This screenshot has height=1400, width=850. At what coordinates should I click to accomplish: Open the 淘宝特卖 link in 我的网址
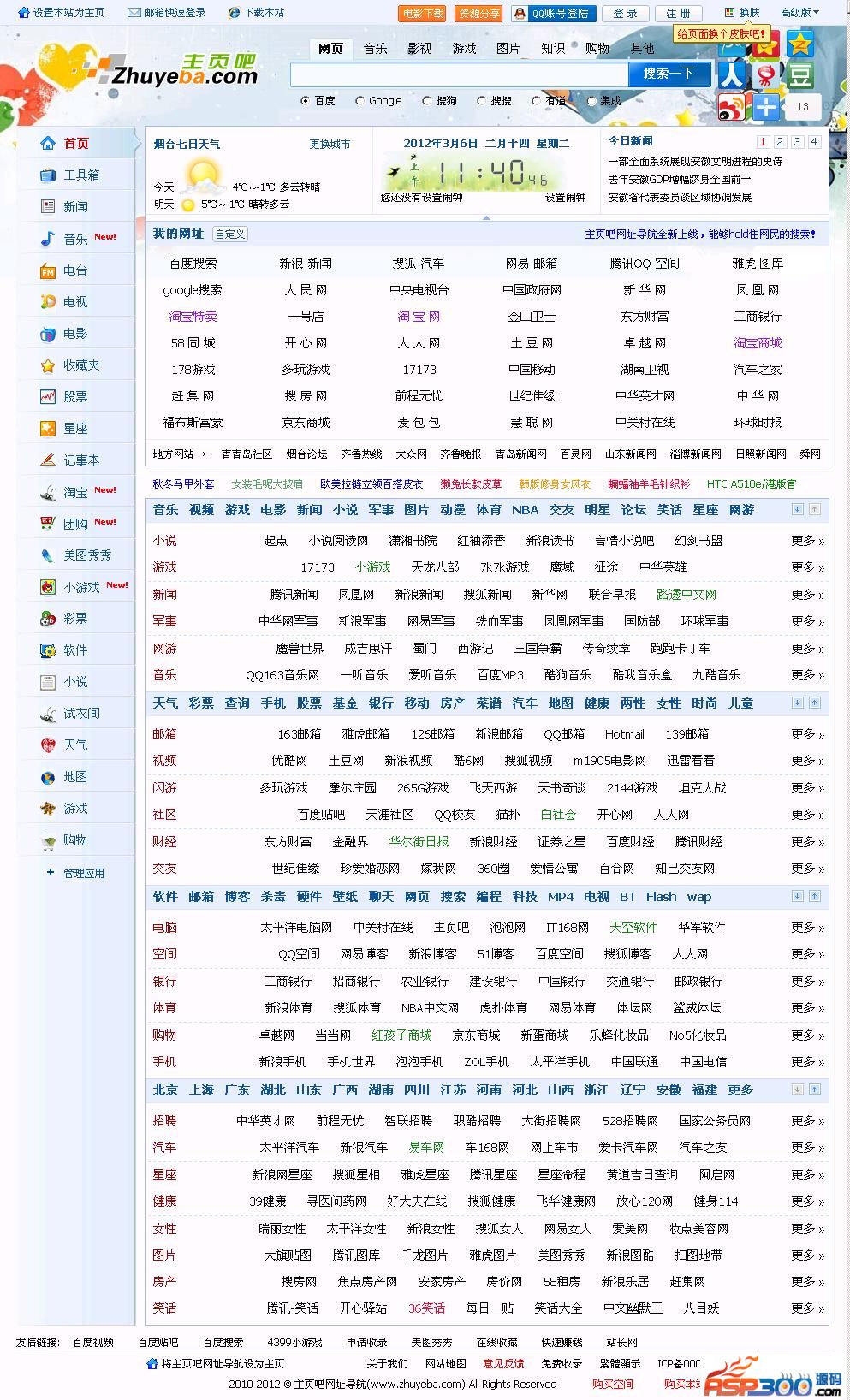click(x=193, y=317)
